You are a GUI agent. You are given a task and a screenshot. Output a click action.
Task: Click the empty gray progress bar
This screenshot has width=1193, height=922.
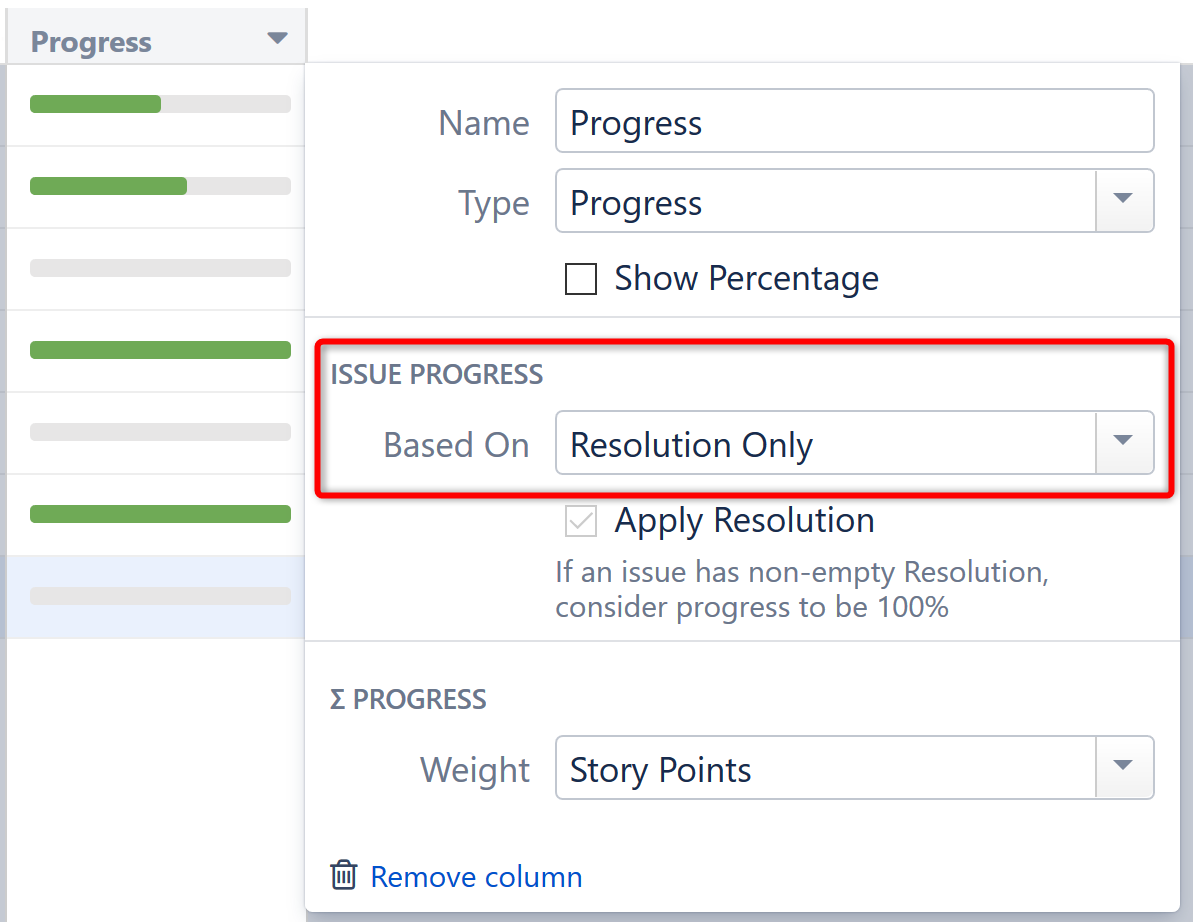pos(160,268)
